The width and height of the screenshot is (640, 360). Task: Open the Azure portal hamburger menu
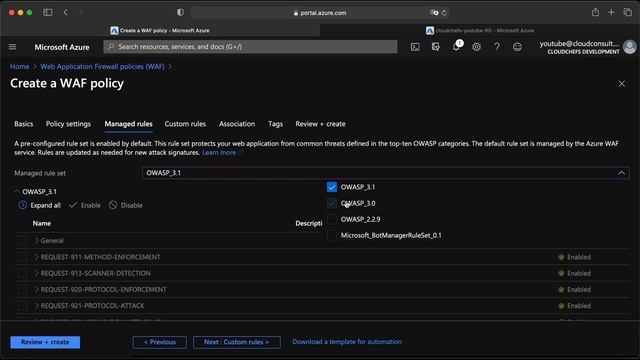coord(13,47)
